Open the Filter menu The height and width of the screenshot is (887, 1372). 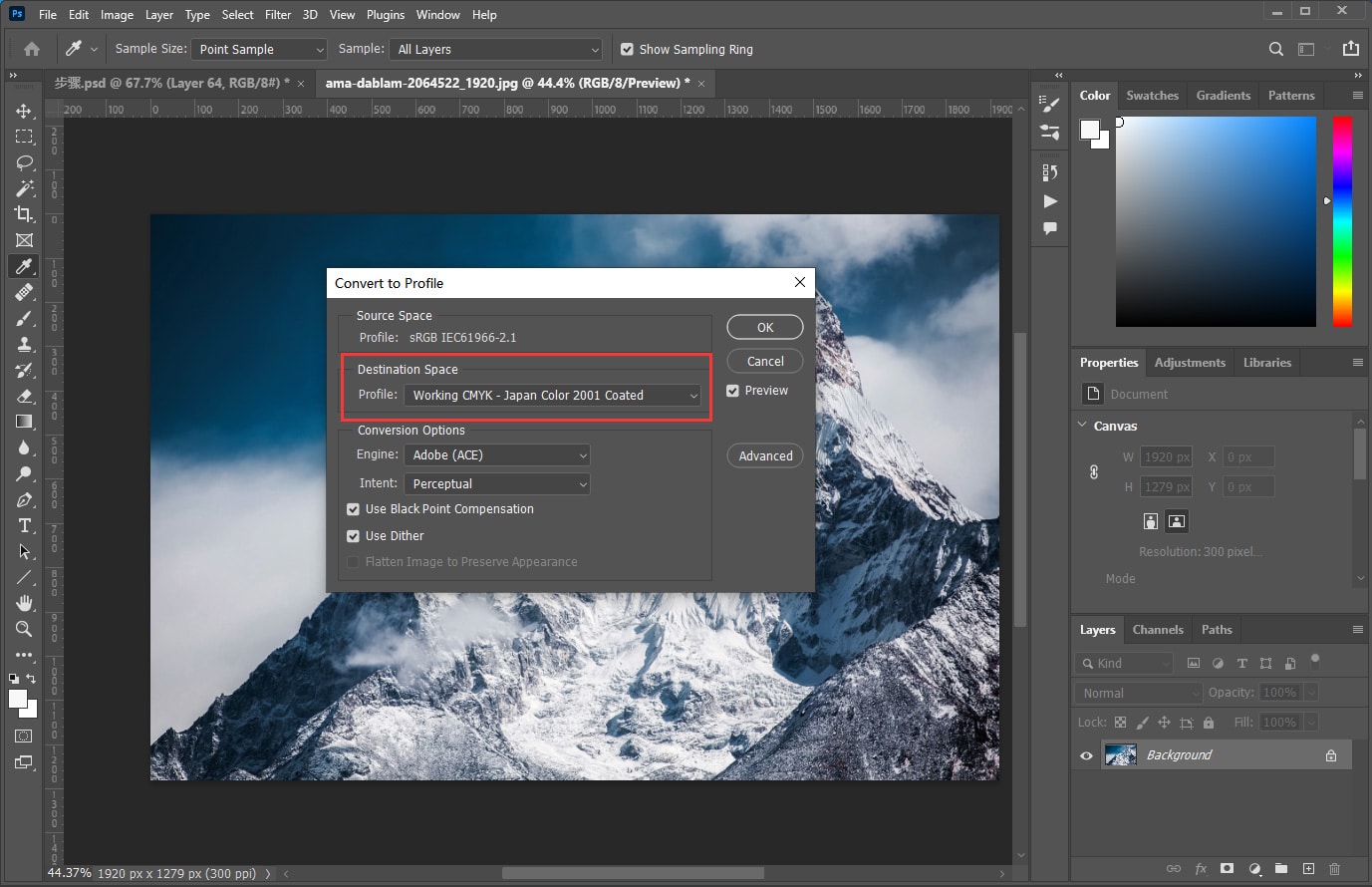point(278,15)
